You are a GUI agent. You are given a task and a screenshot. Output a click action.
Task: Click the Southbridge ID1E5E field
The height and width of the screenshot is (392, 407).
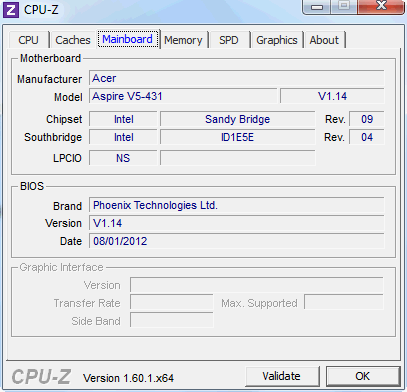point(237,137)
